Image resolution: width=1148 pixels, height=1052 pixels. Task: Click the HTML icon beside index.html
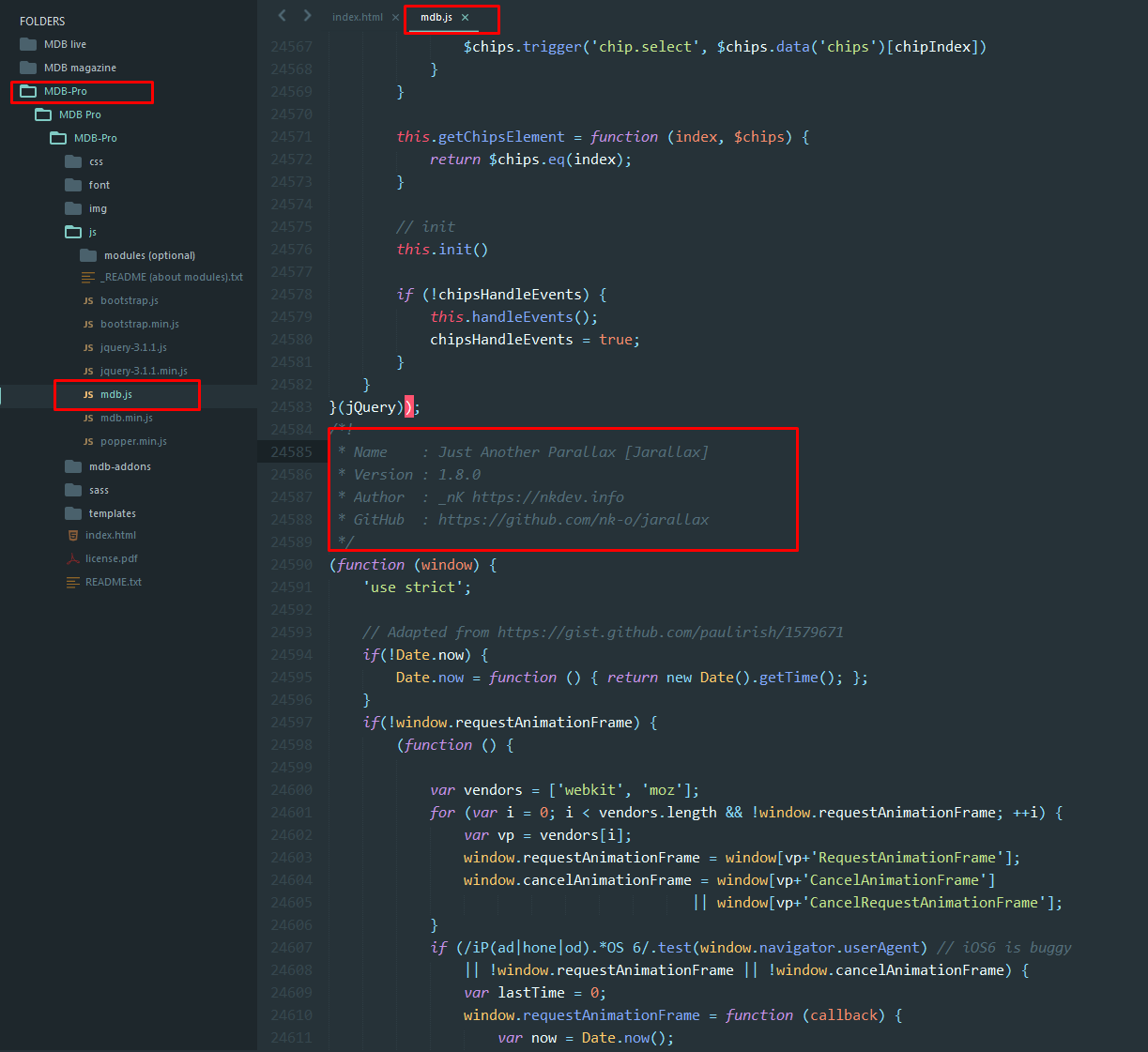(x=73, y=535)
